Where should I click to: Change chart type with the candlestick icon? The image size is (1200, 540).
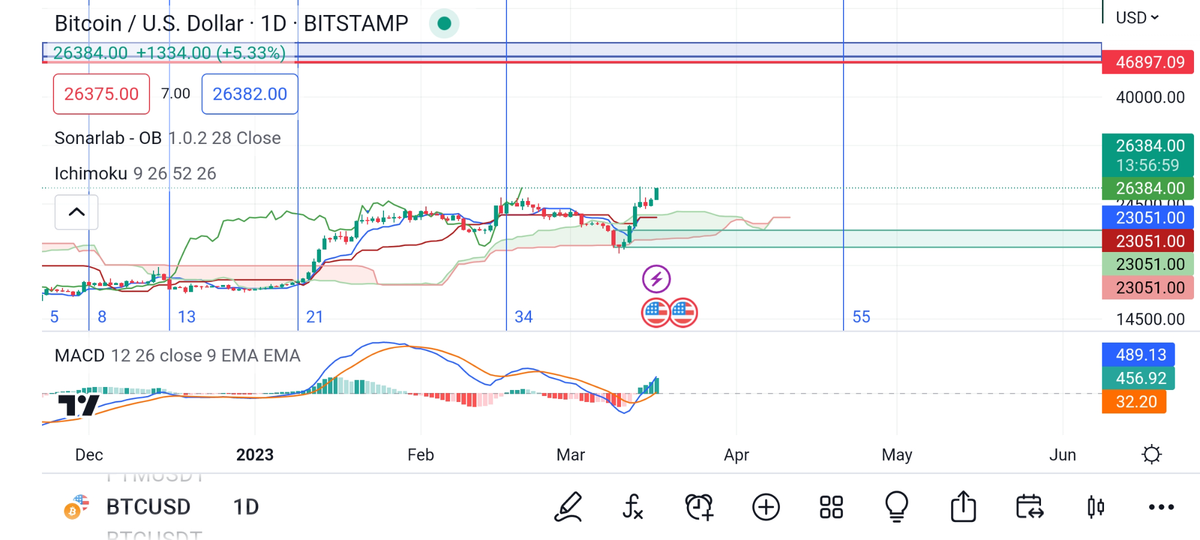click(x=1096, y=507)
